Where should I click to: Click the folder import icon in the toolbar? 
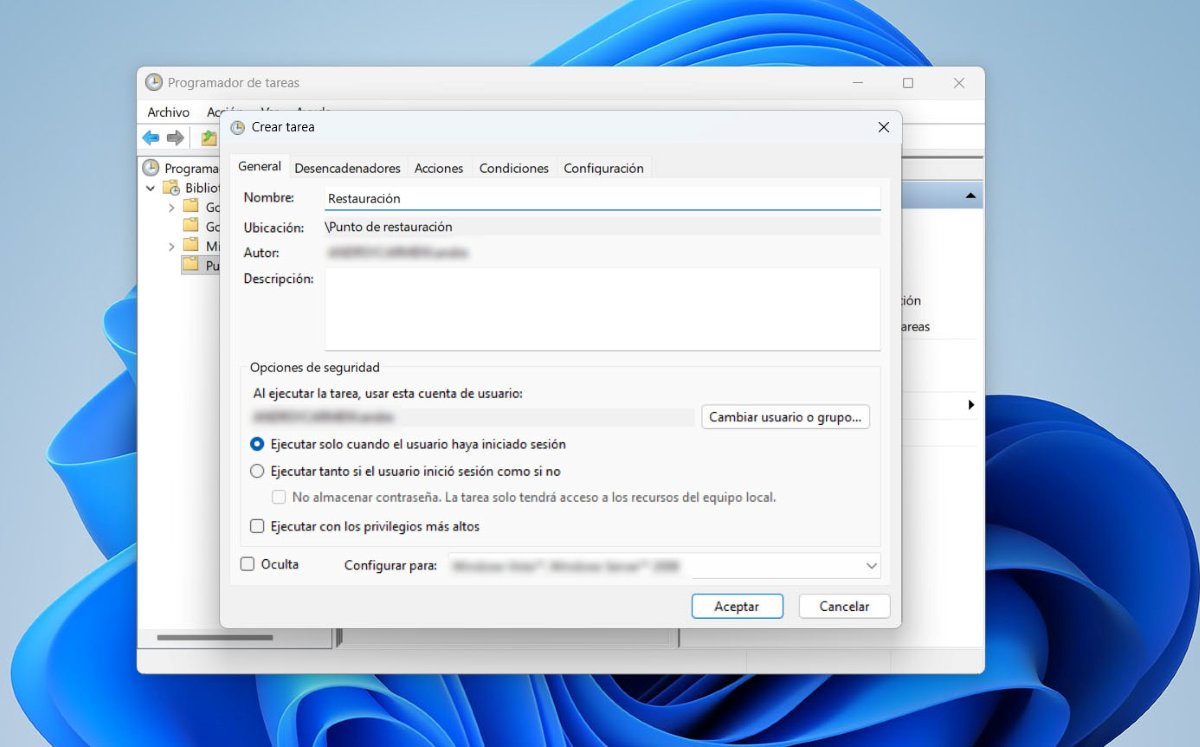pyautogui.click(x=211, y=136)
